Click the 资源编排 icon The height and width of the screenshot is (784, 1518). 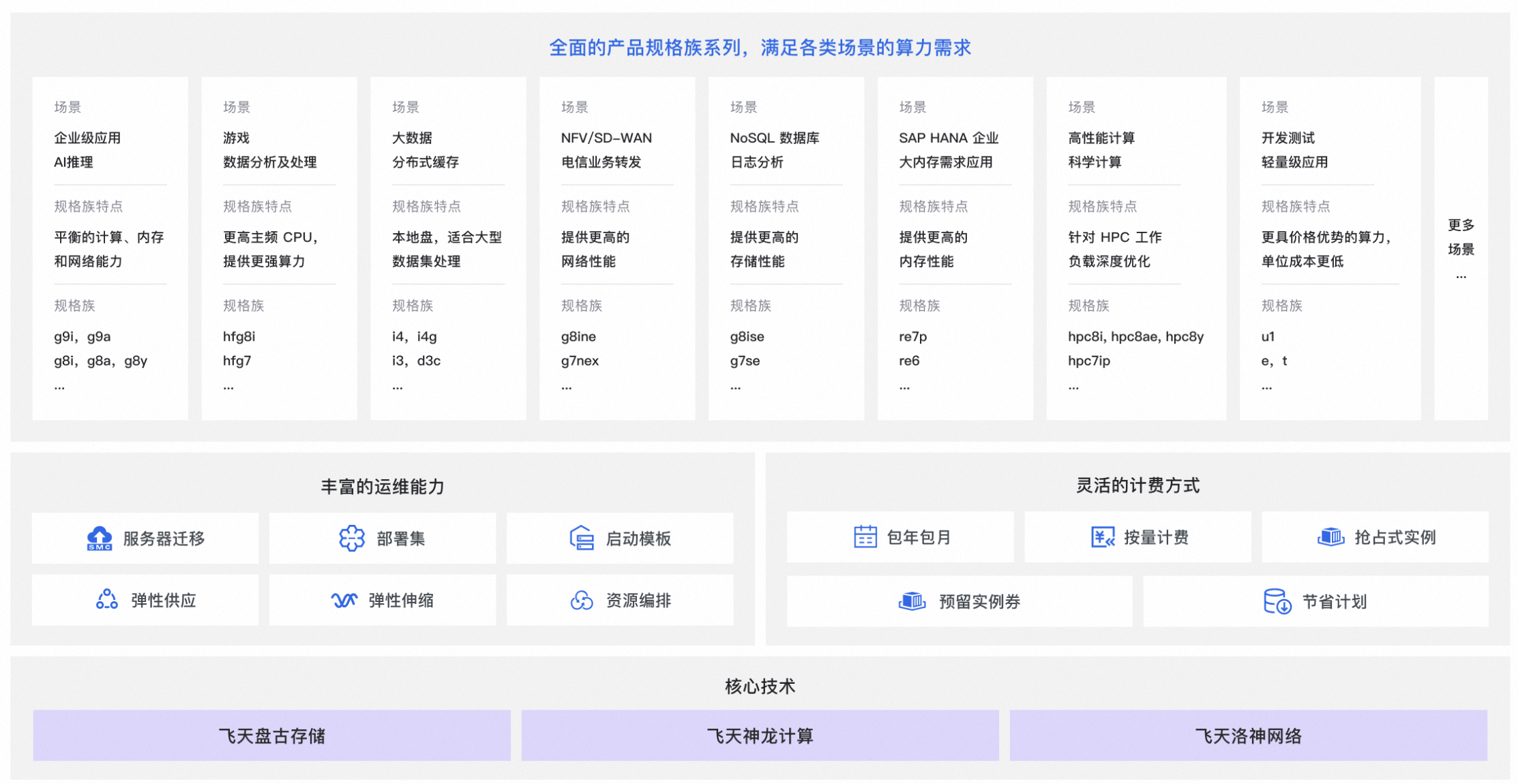(x=581, y=600)
